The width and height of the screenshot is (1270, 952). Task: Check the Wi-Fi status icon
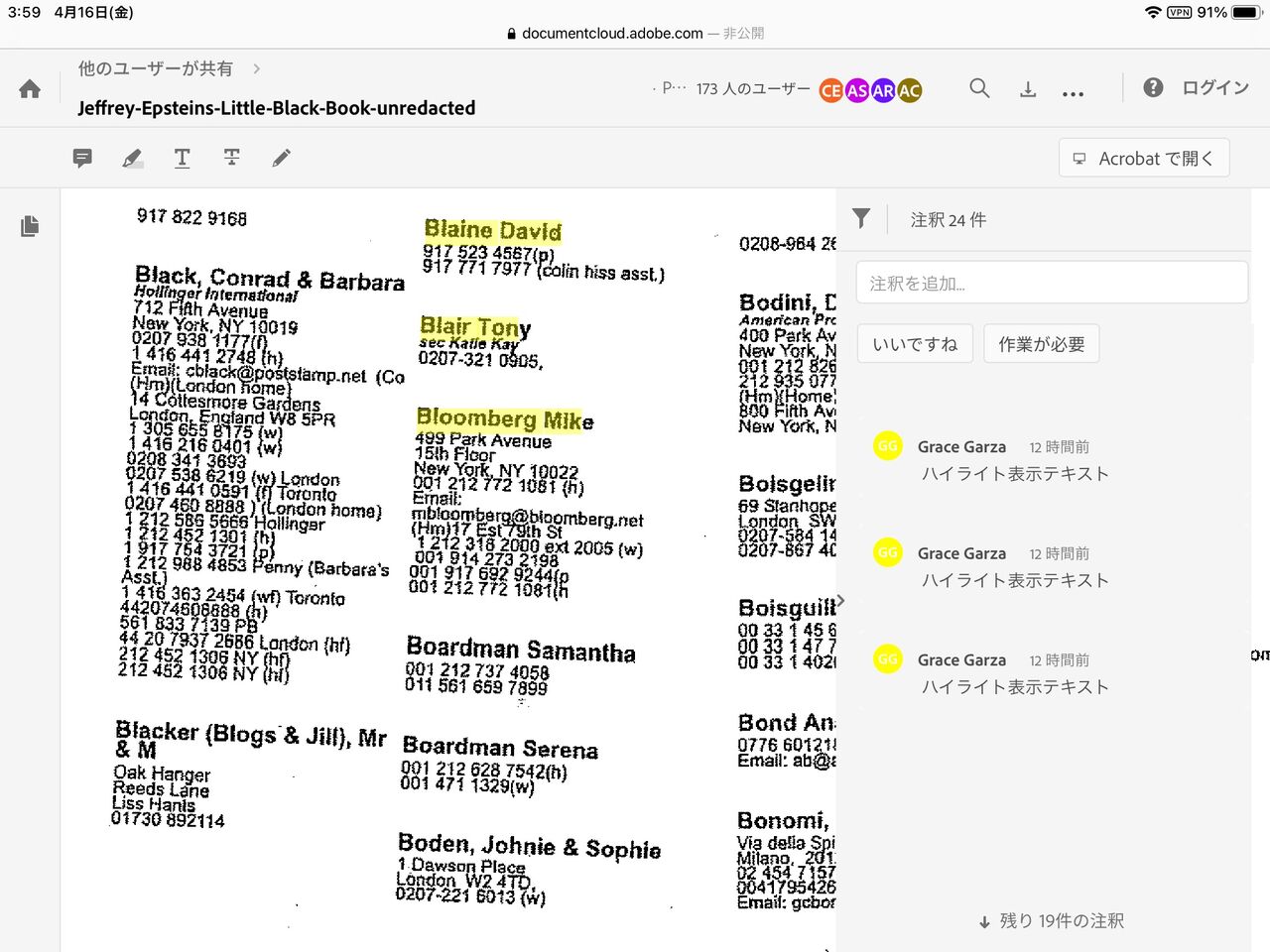pyautogui.click(x=1153, y=13)
